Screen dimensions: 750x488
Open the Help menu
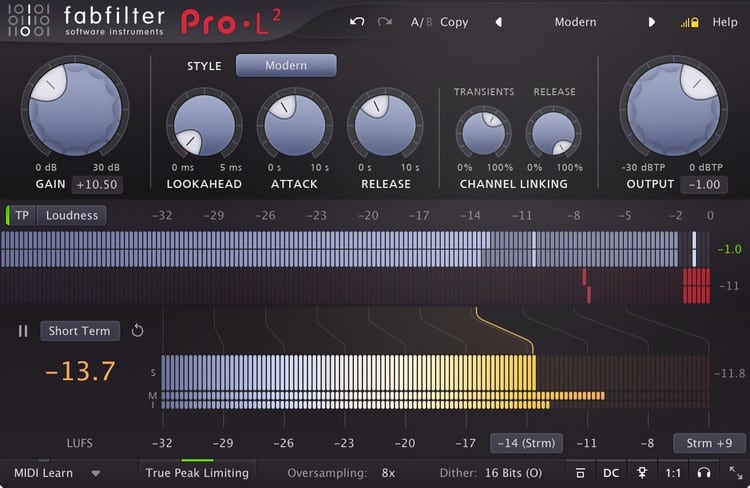[x=725, y=22]
